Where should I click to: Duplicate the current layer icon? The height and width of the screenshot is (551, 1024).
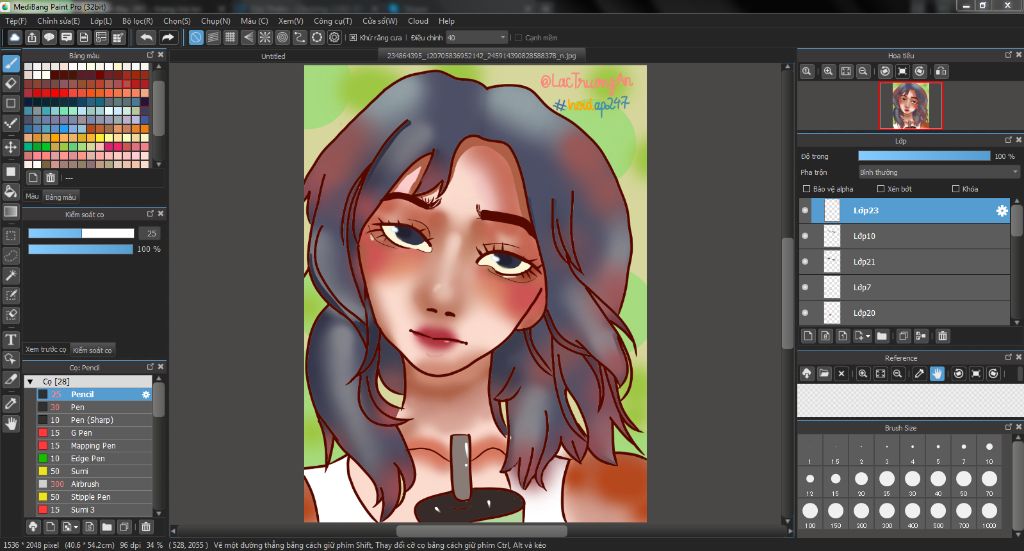(x=903, y=336)
